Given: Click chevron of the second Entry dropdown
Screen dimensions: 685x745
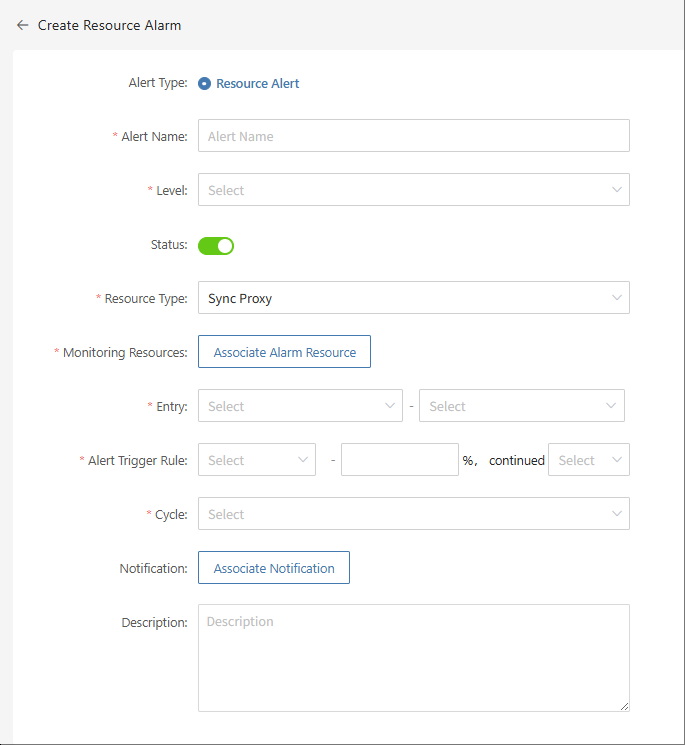Looking at the screenshot, I should pos(611,406).
